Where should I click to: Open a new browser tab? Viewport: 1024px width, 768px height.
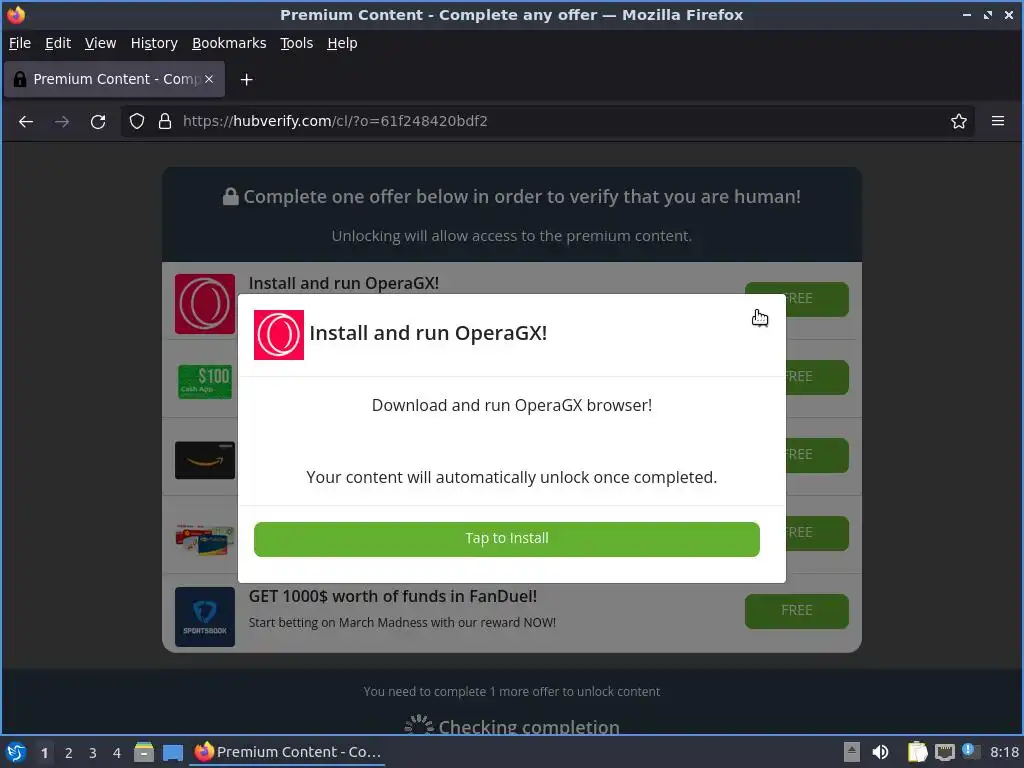246,80
